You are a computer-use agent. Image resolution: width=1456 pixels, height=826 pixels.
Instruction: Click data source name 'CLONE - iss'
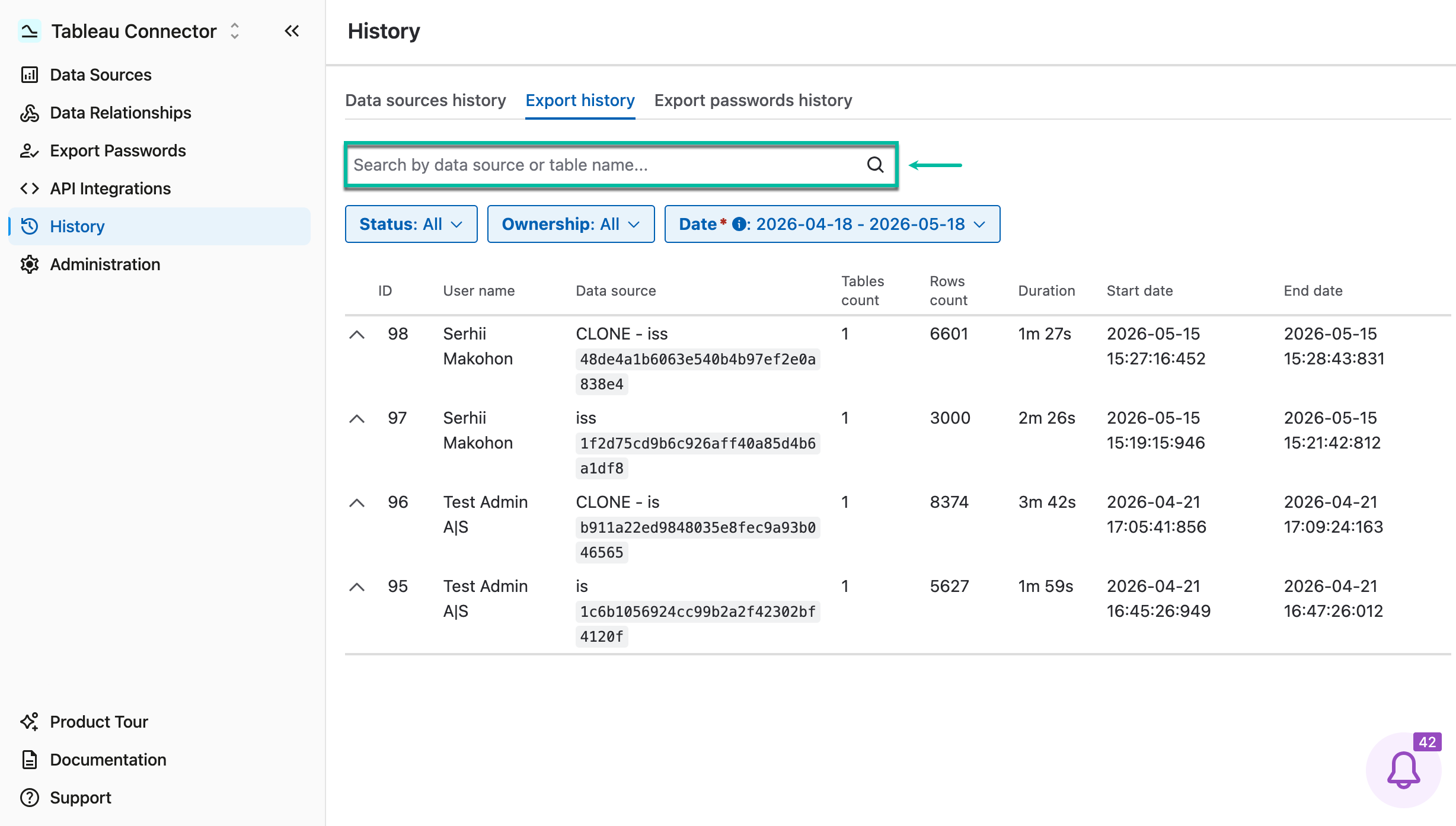pos(622,334)
